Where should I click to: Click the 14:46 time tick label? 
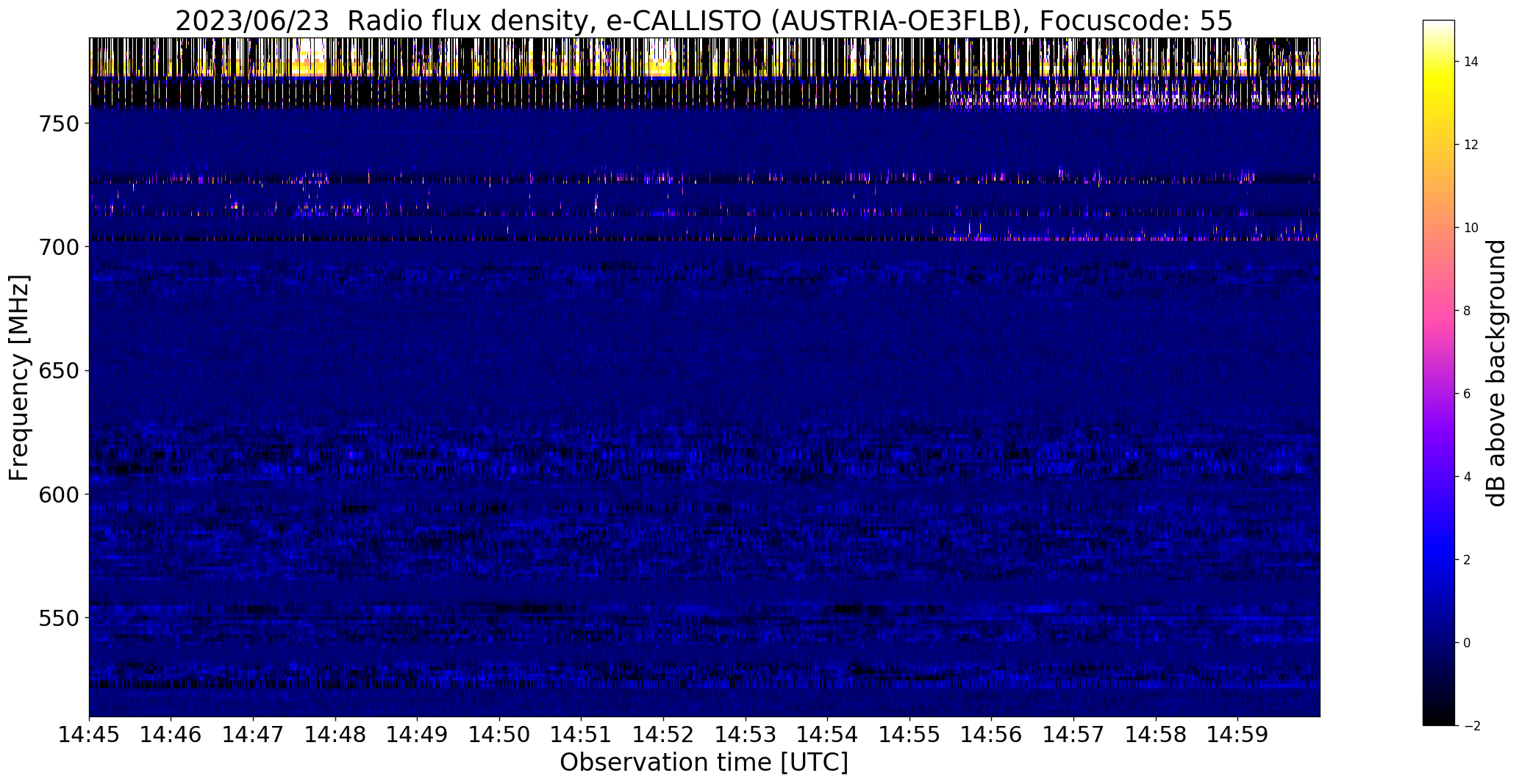(171, 734)
